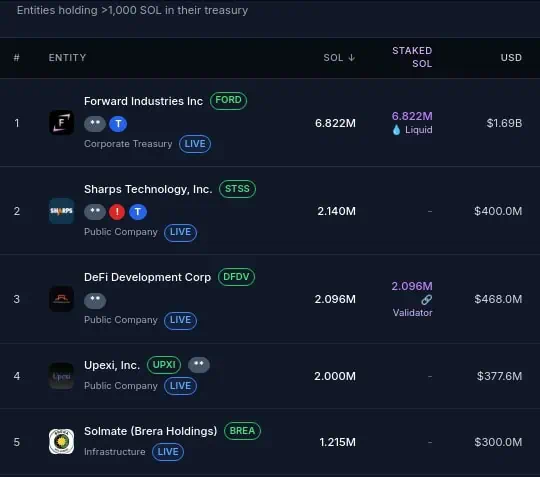Click the blue T icon under Forward Industries
The height and width of the screenshot is (477, 540).
tap(118, 124)
